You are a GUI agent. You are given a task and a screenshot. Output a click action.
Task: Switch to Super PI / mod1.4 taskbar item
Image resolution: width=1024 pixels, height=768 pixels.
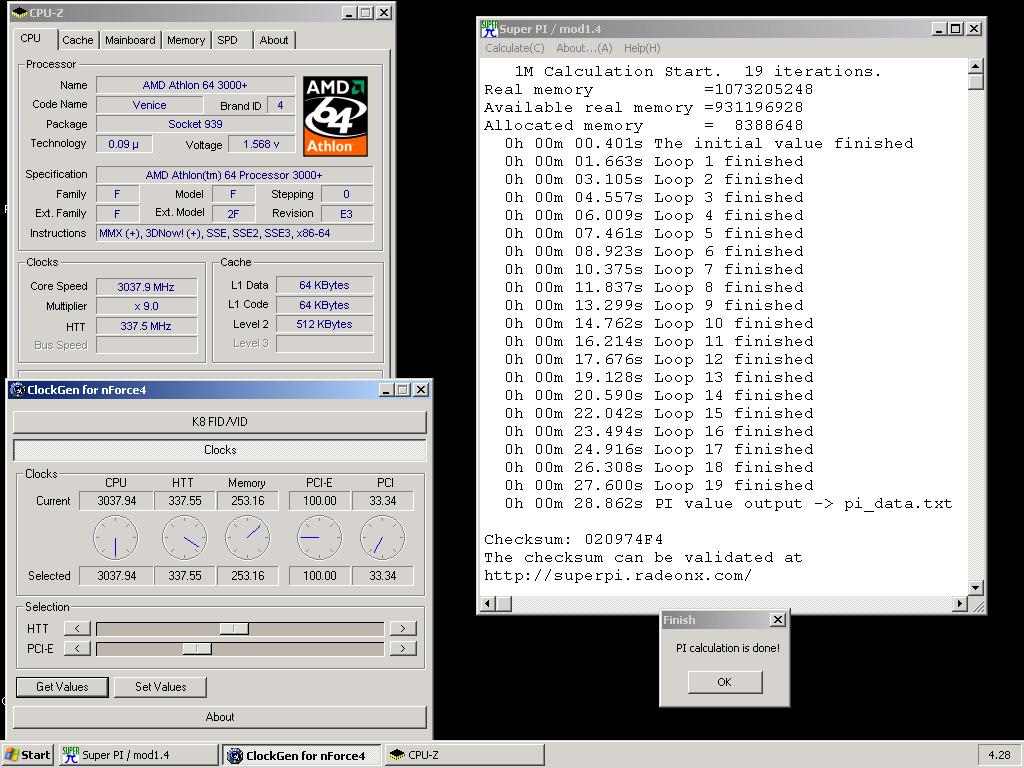[x=138, y=755]
